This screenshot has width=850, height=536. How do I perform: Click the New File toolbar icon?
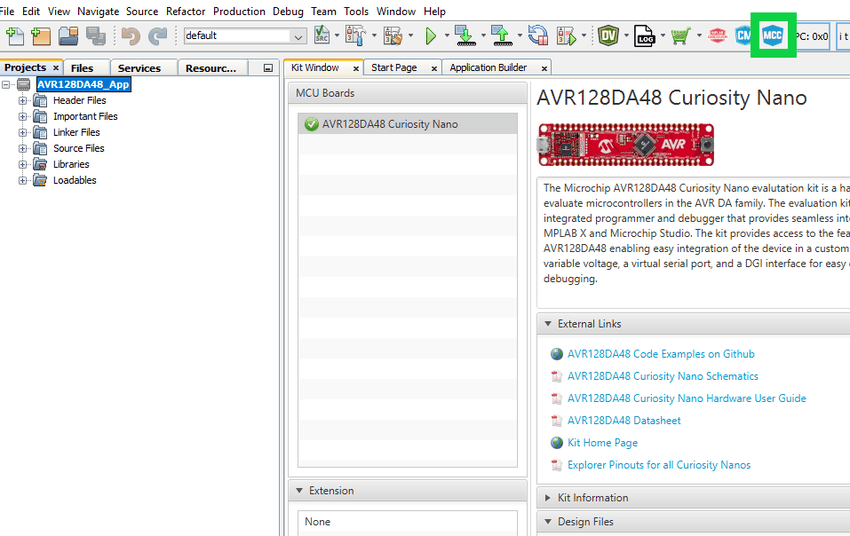point(14,36)
